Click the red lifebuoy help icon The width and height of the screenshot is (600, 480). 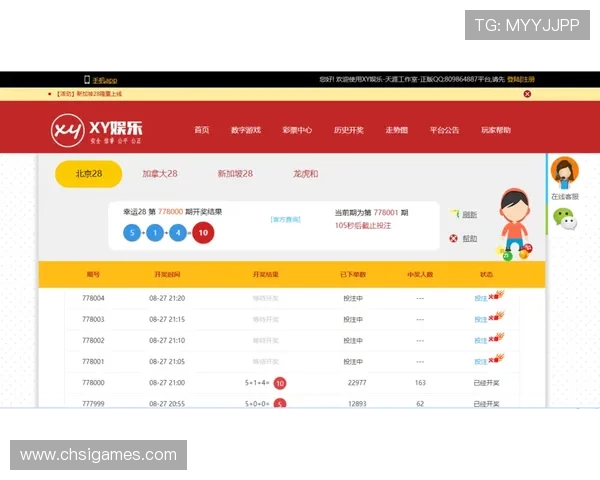pos(453,238)
